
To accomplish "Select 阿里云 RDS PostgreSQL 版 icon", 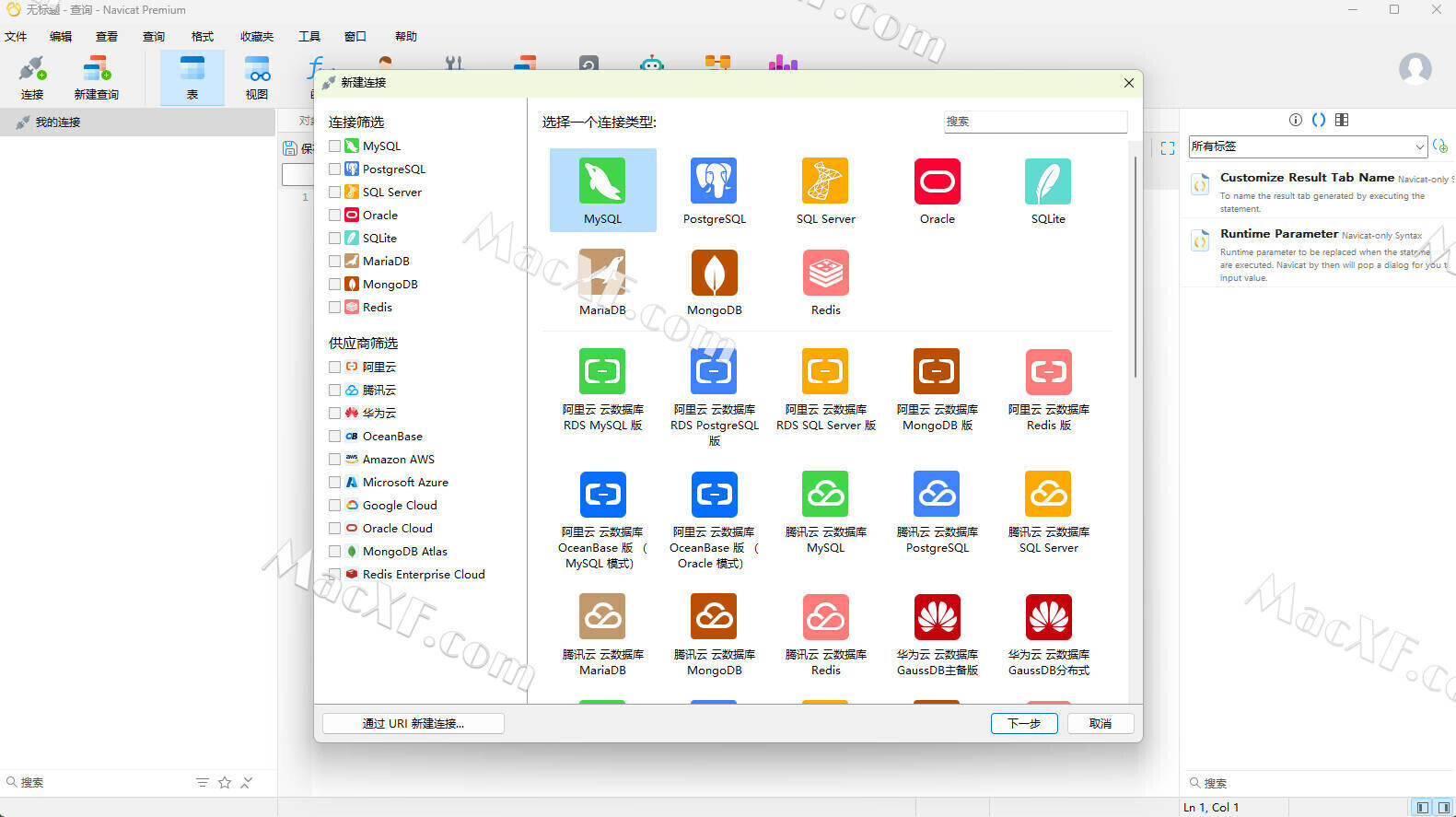I will pos(714,371).
